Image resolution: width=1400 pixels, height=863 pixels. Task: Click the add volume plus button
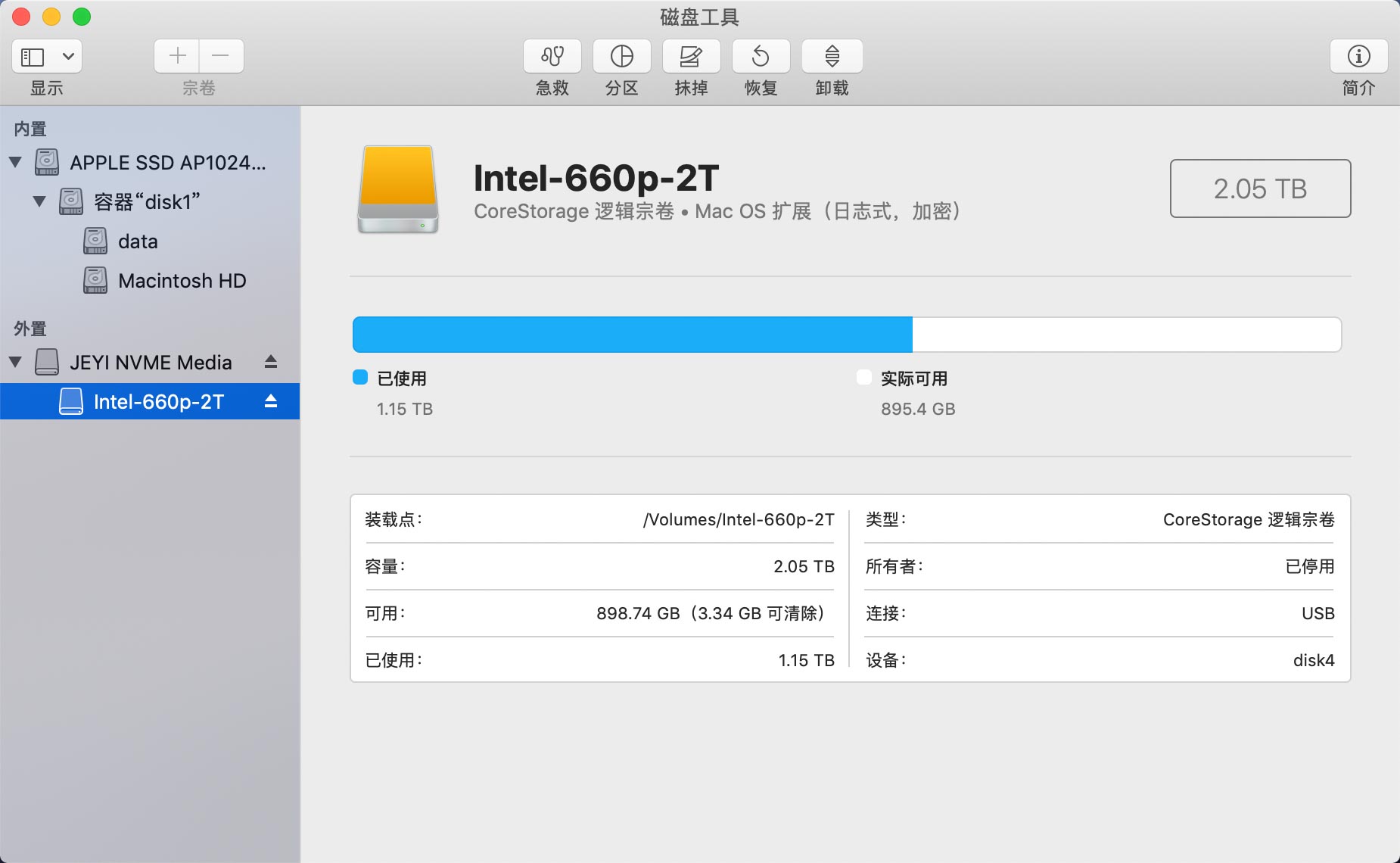(177, 56)
